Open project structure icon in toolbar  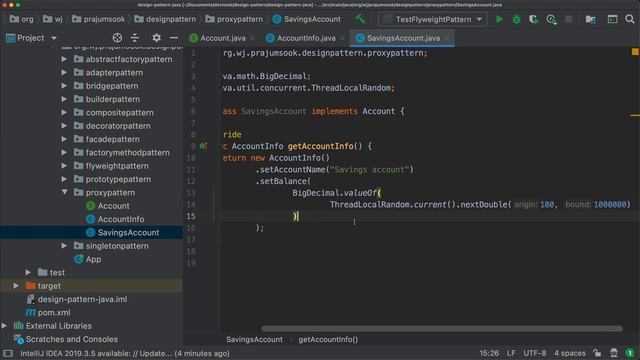tap(591, 19)
